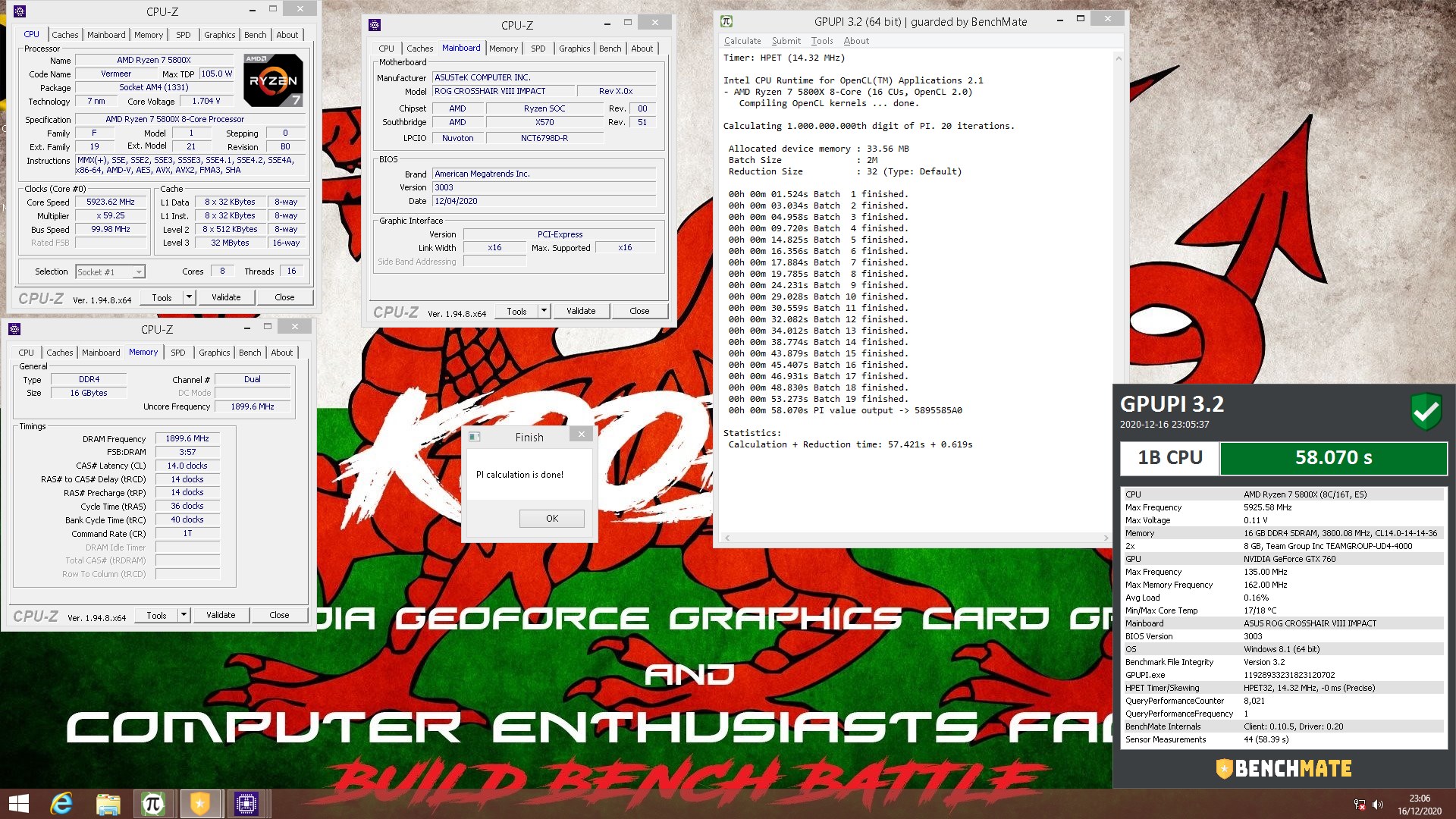Viewport: 1456px width, 819px height.
Task: Click Tools button in CPU-Z Mainboard window
Action: point(516,311)
